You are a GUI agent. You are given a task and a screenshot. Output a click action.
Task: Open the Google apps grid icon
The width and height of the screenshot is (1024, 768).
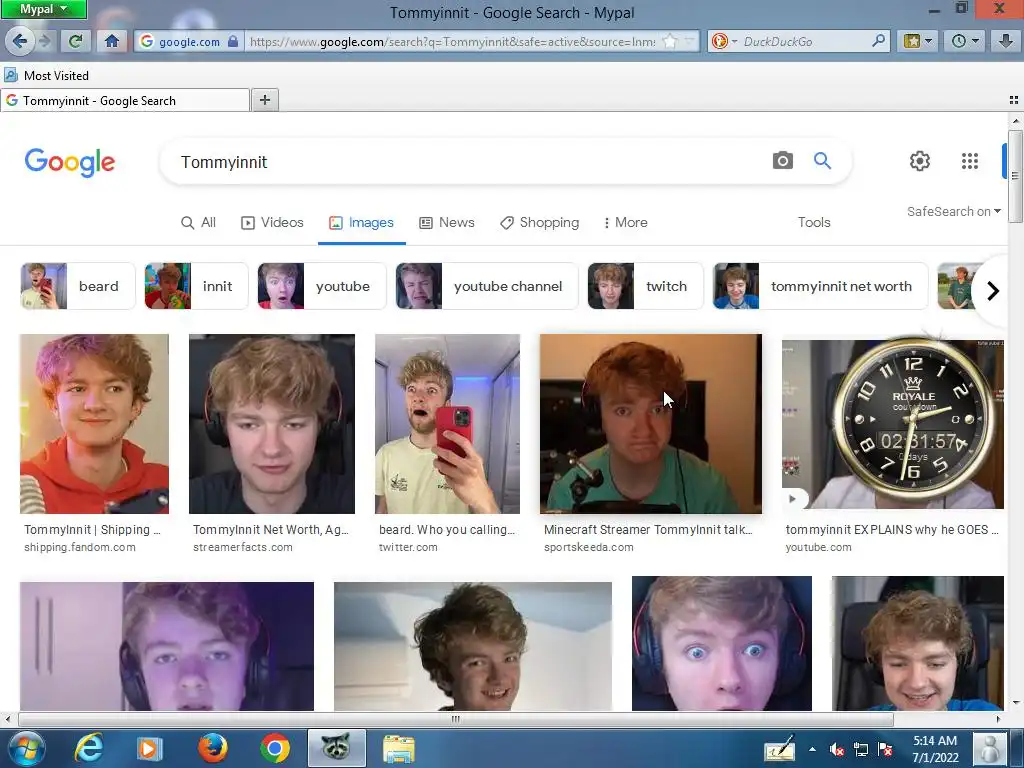pos(970,161)
